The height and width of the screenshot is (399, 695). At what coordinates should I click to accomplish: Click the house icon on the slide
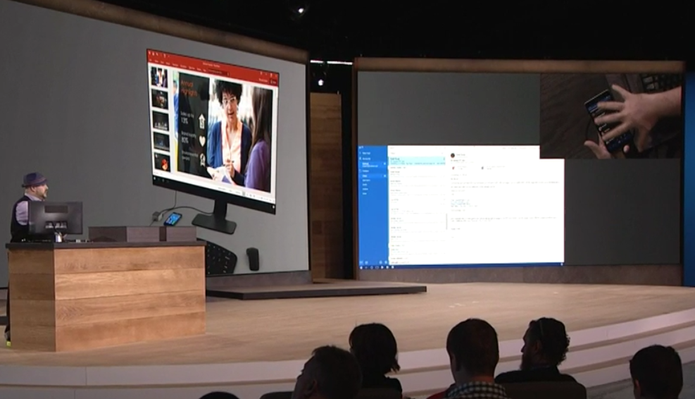point(202,121)
